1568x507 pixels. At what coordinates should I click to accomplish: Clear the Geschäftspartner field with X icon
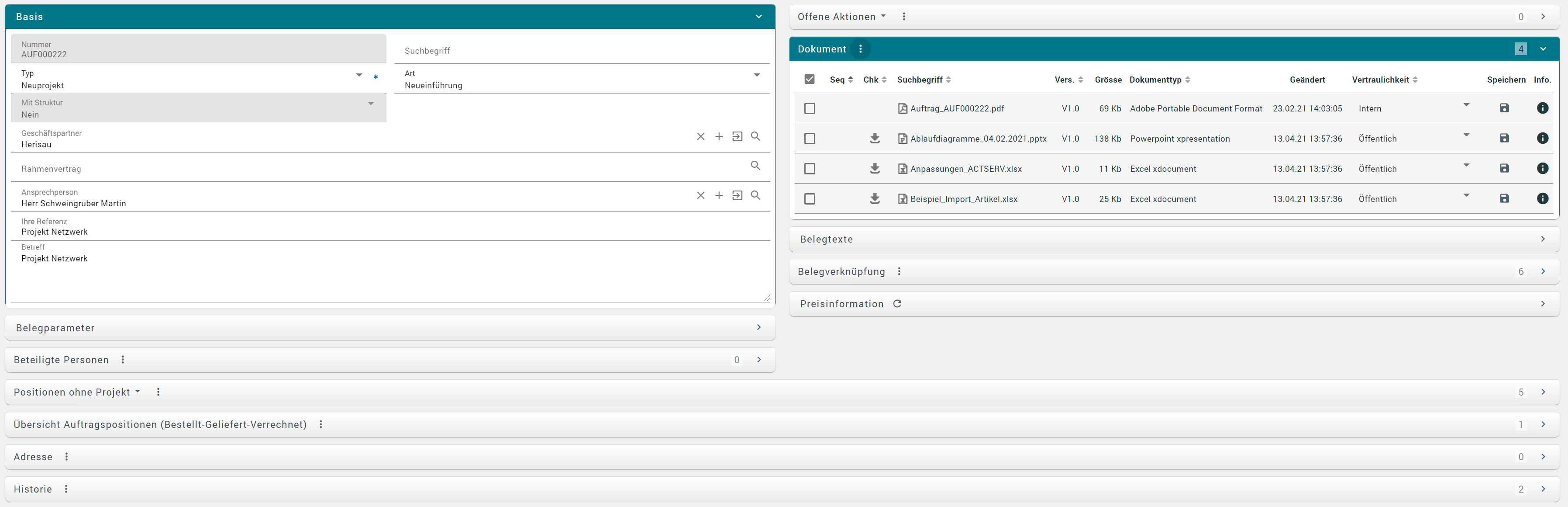coord(701,136)
